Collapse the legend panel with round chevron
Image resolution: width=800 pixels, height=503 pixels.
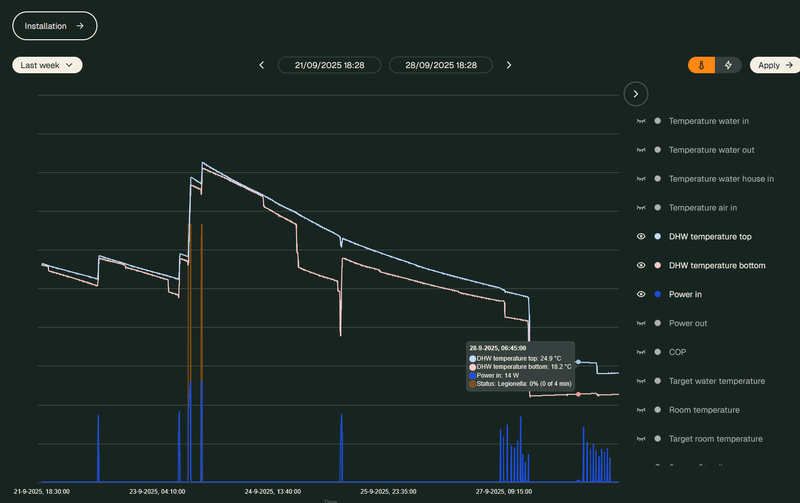(636, 94)
